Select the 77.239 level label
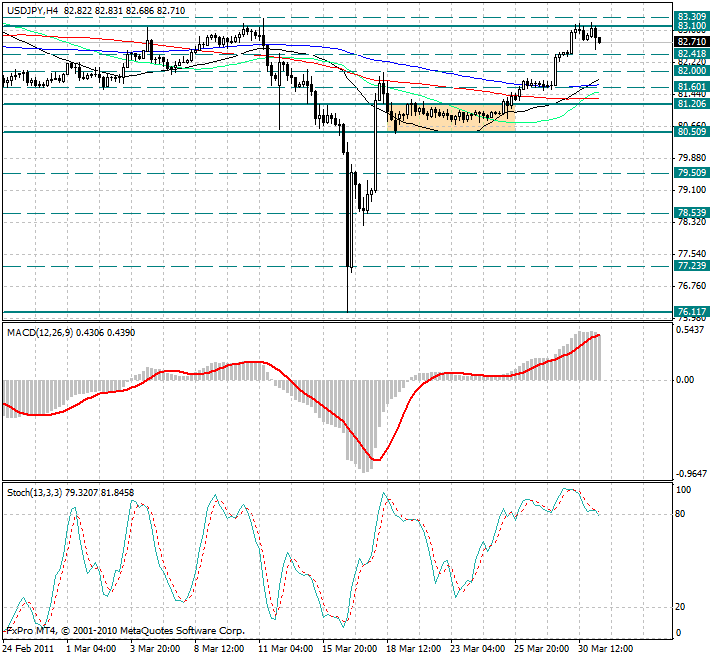Image resolution: width=710 pixels, height=656 pixels. pyautogui.click(x=691, y=266)
